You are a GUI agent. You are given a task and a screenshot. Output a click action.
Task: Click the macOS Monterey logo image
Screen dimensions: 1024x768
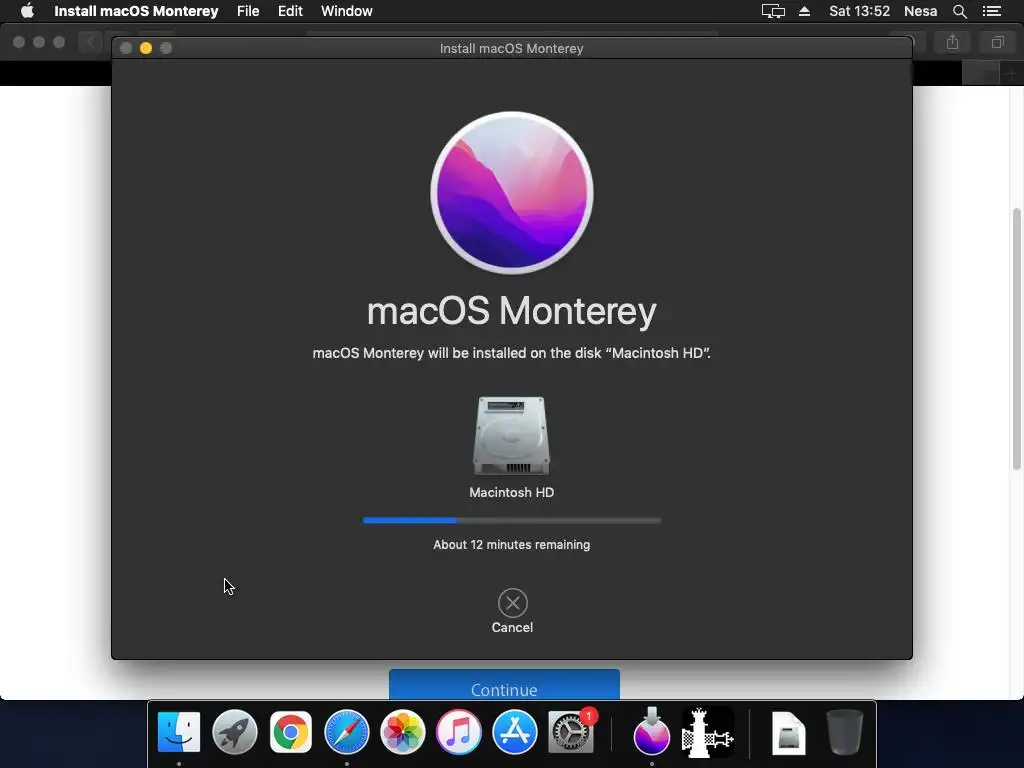pos(511,193)
